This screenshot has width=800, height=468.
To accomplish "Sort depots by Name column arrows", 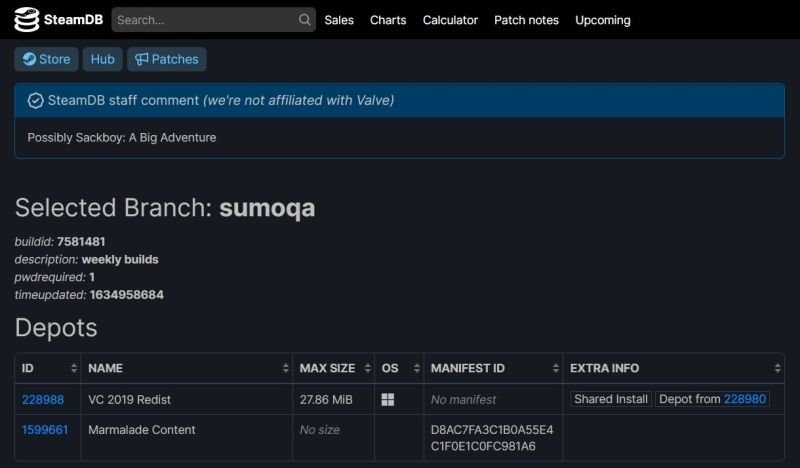I will 283,368.
